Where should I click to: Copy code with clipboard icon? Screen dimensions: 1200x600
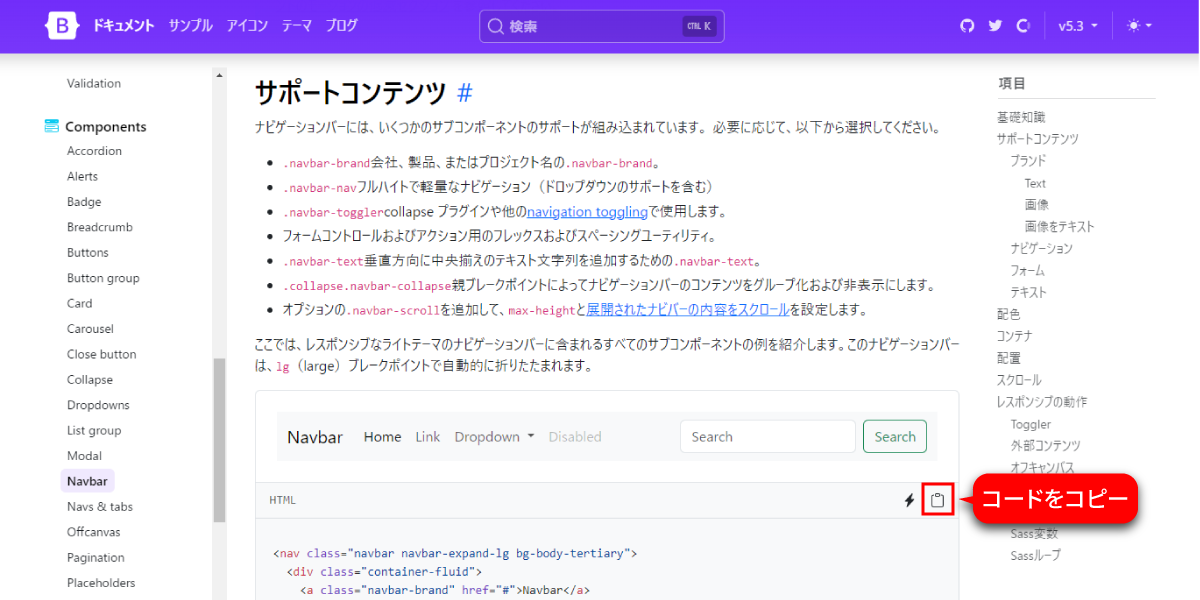pos(937,500)
